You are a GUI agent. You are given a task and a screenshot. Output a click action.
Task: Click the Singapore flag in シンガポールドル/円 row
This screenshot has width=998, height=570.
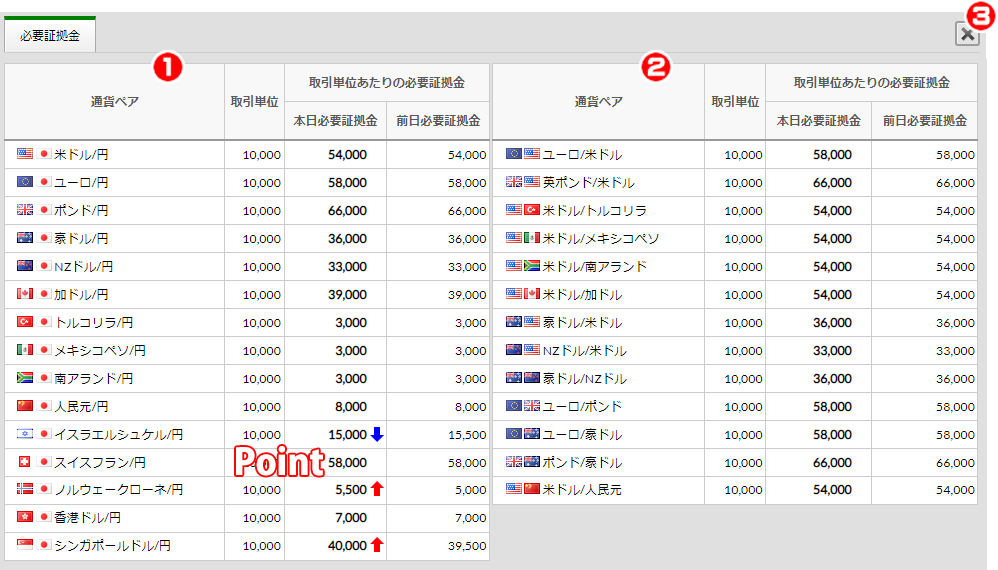25,545
